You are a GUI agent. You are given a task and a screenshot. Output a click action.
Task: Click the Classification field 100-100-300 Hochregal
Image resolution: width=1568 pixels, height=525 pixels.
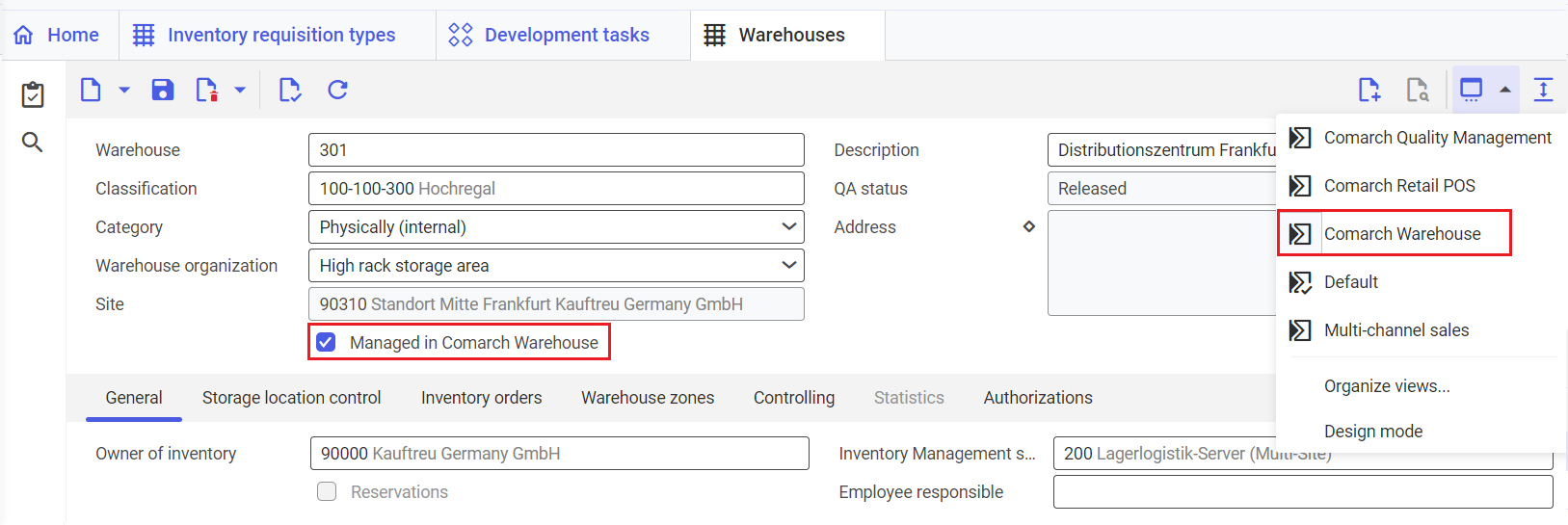(556, 189)
